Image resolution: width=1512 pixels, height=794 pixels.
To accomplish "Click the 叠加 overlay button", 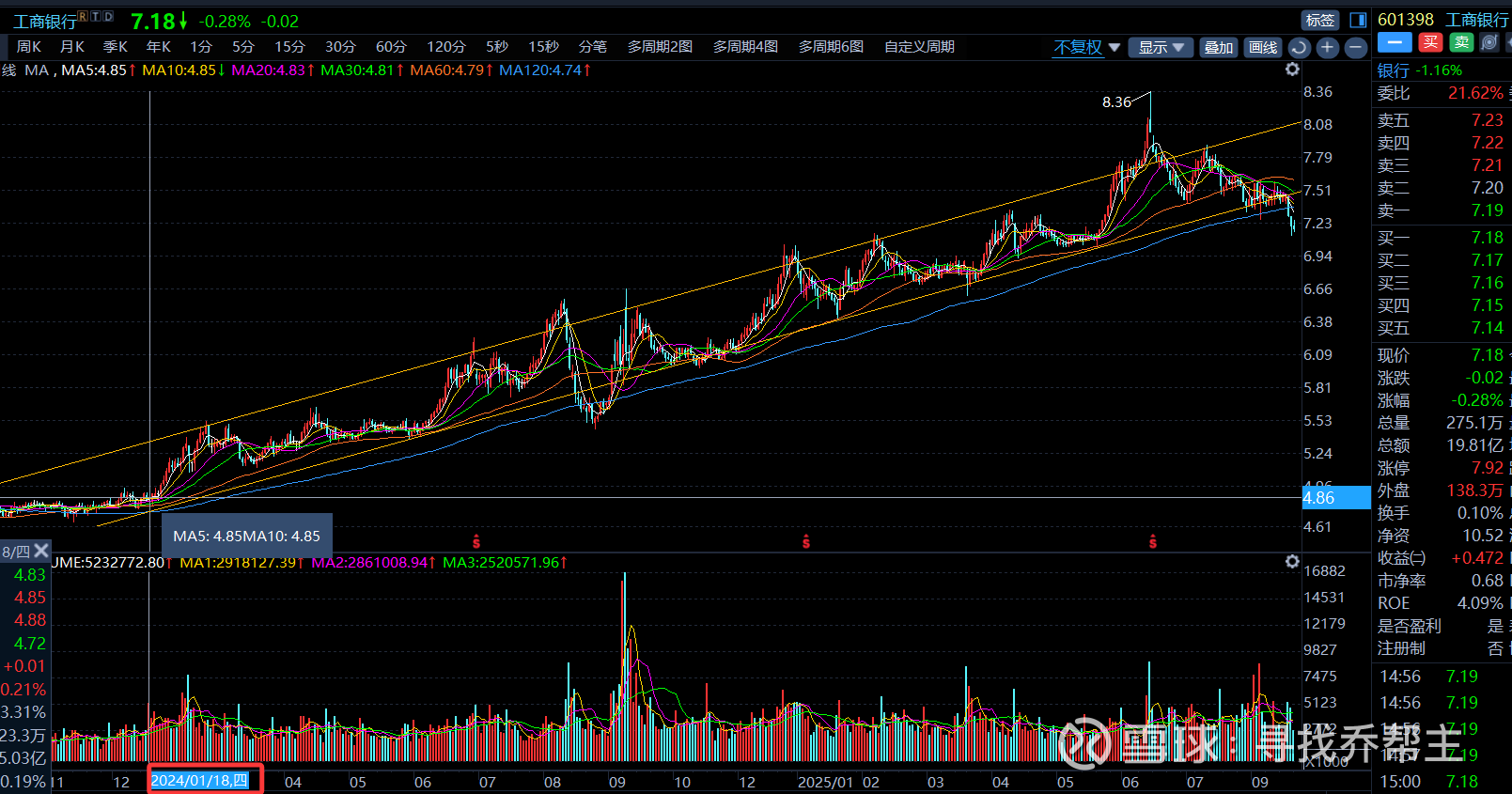I will tap(1219, 47).
